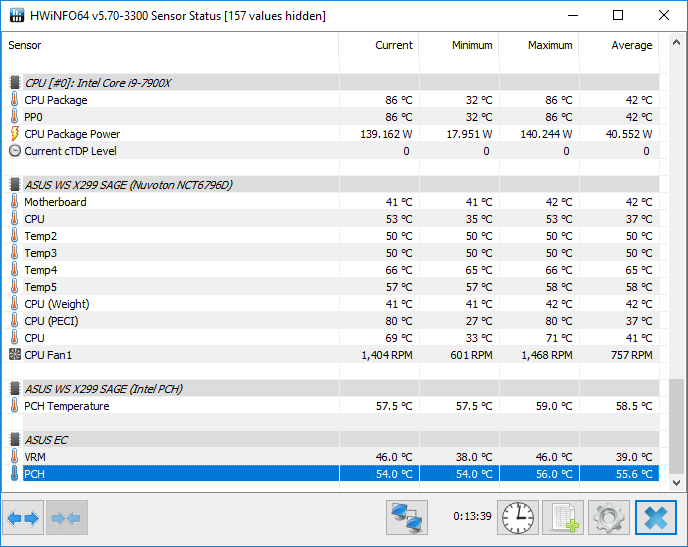
Task: Select the Current cTDP Level row
Action: coord(331,151)
